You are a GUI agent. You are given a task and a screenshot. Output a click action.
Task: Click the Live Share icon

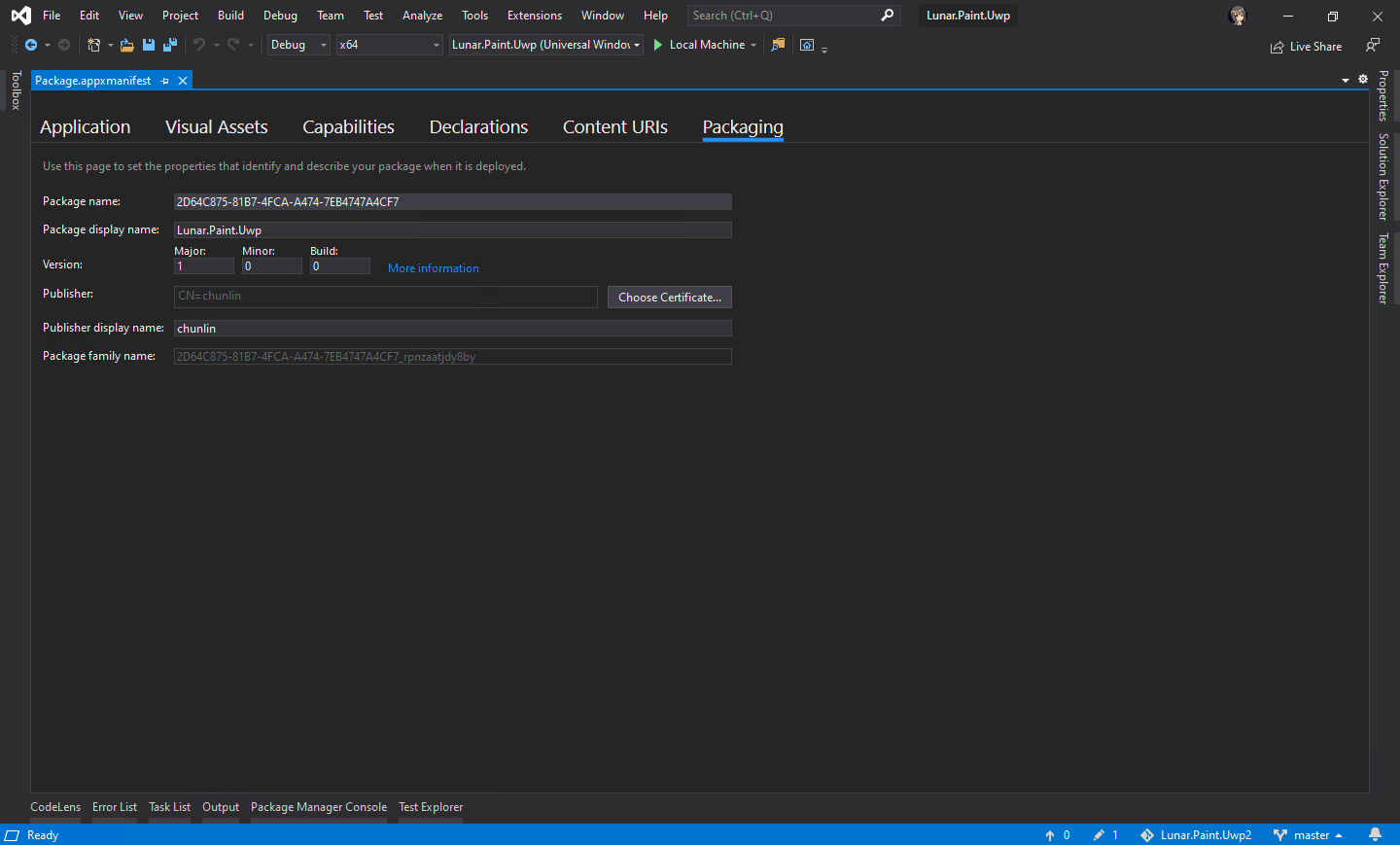coord(1277,46)
